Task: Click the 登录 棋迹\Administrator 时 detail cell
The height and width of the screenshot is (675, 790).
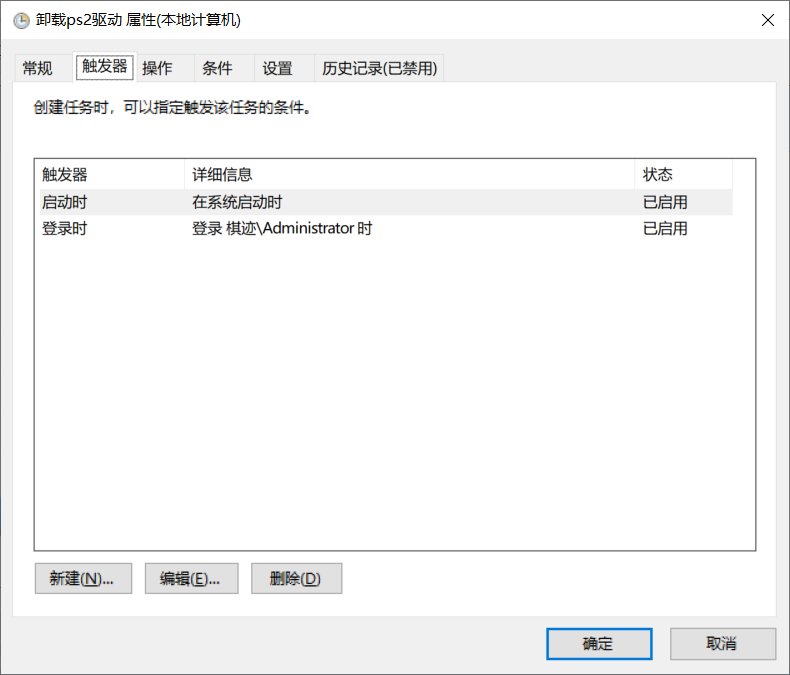Action: [x=282, y=228]
